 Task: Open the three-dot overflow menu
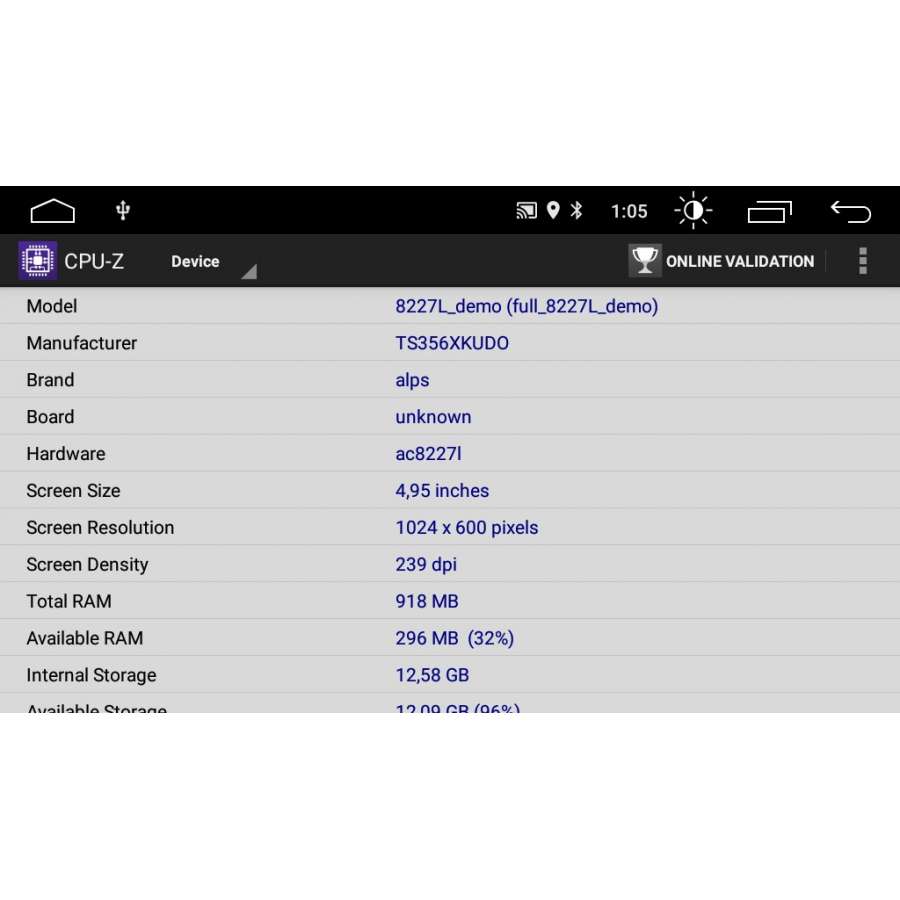[863, 261]
